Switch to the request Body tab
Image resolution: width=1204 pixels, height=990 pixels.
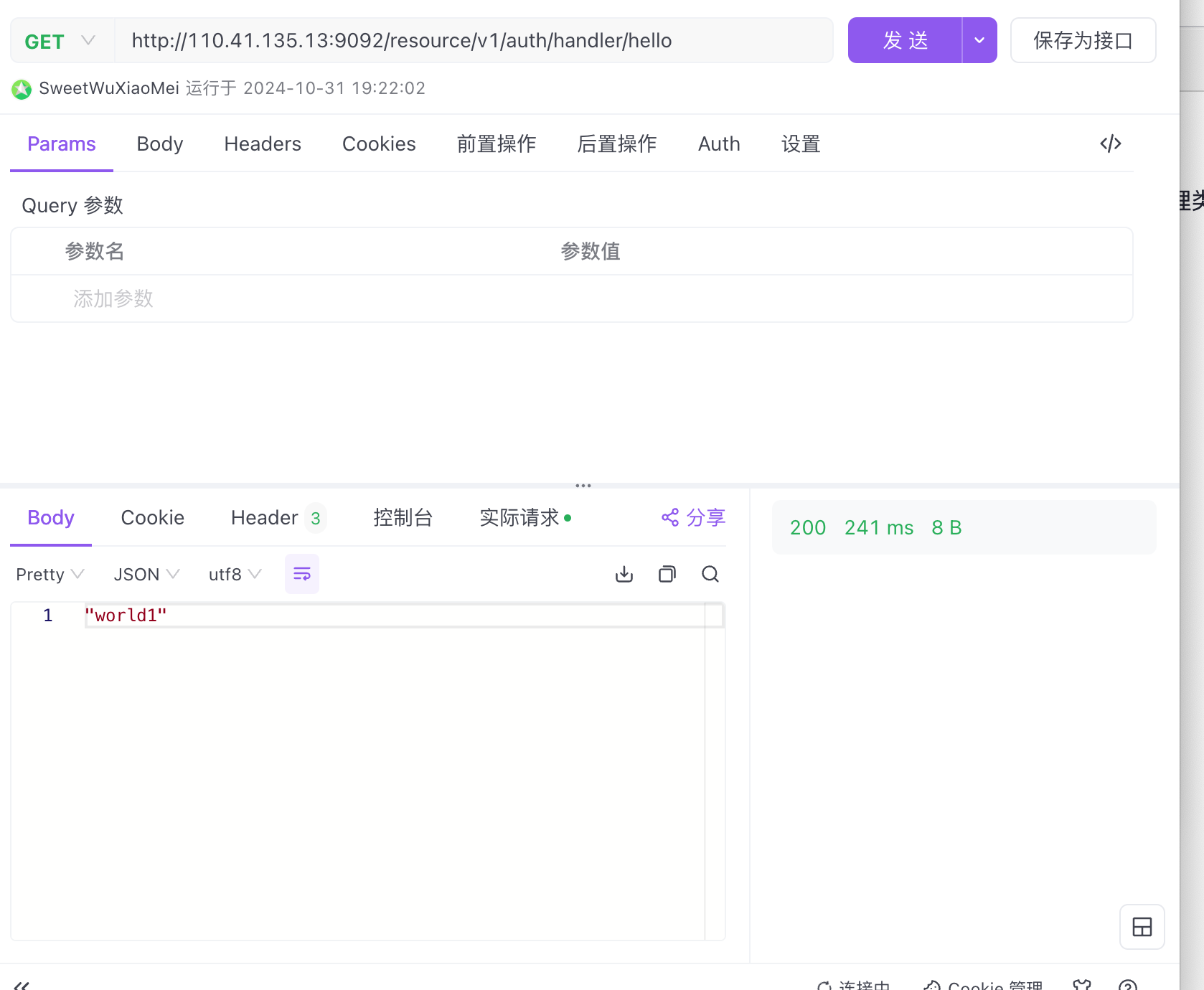click(x=160, y=144)
